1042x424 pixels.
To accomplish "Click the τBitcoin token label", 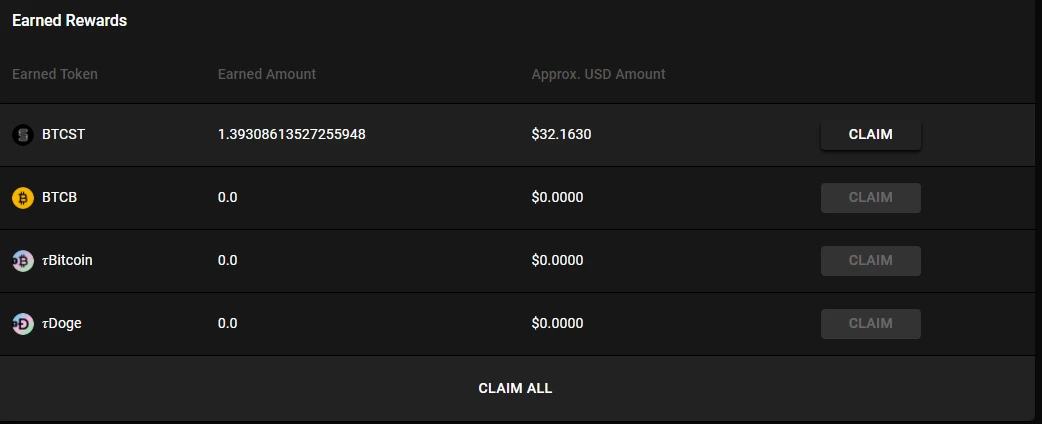I will (67, 261).
